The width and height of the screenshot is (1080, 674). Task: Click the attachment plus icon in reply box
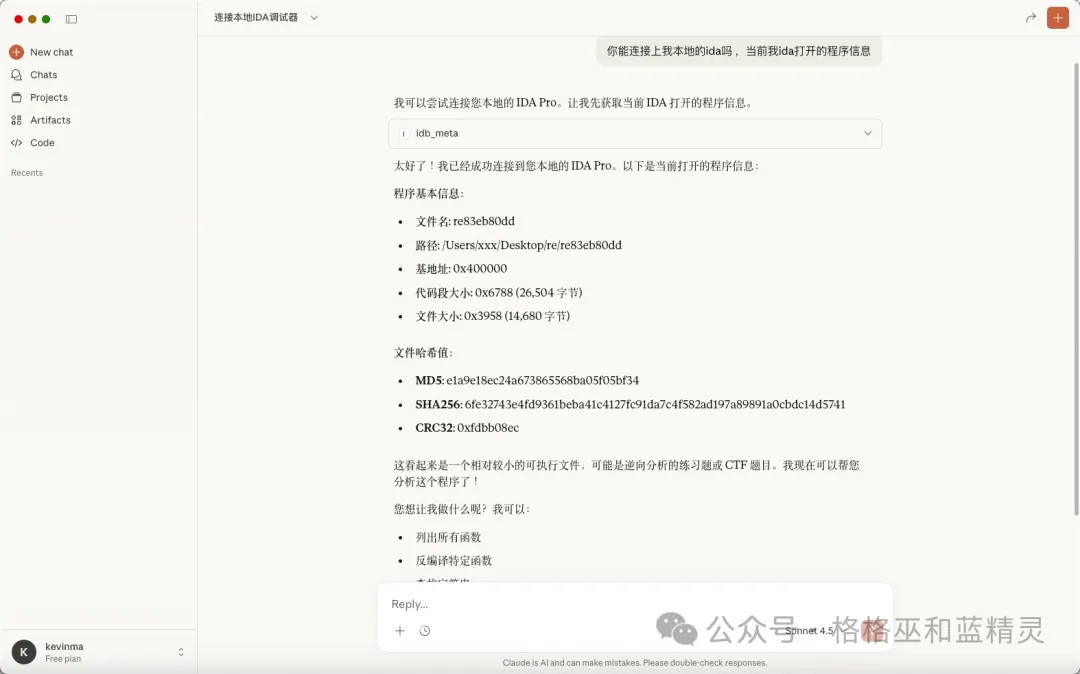[399, 631]
